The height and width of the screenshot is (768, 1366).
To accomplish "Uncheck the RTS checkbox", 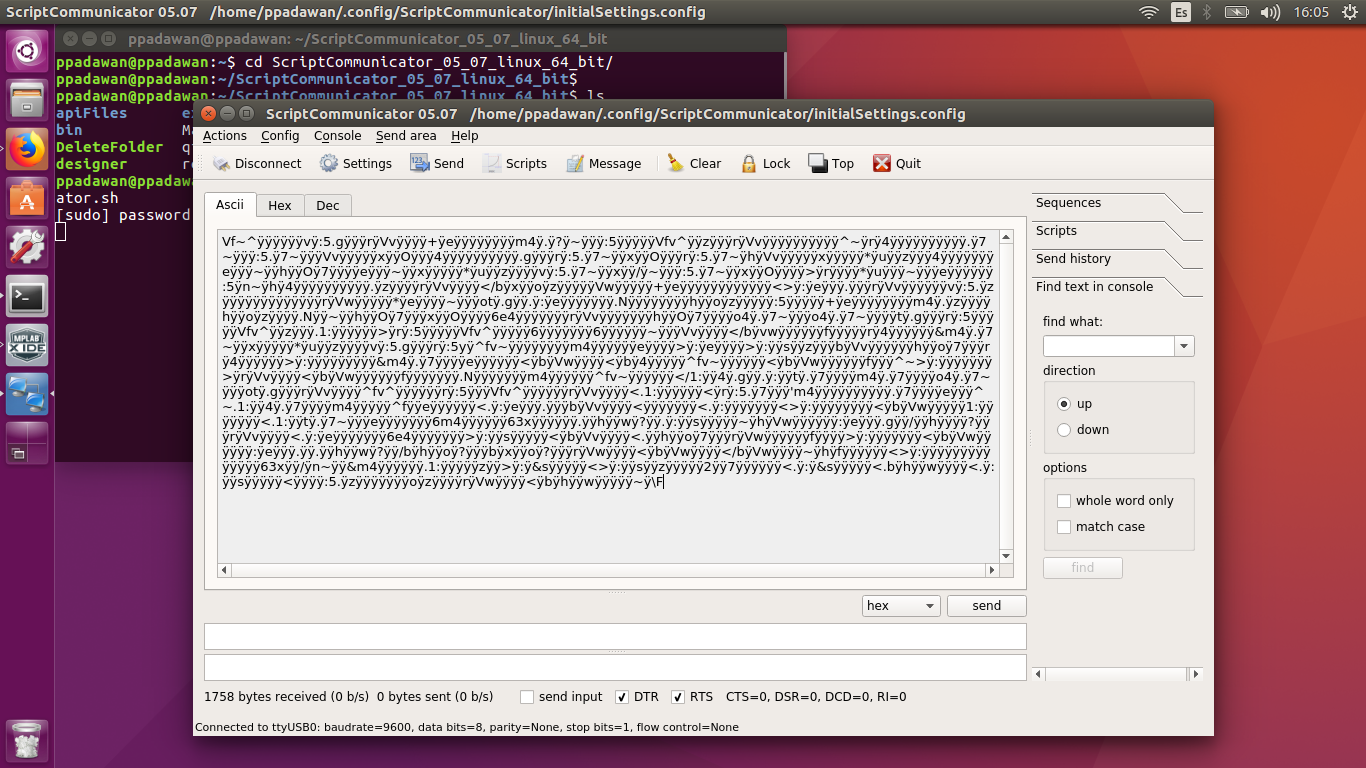I will point(678,697).
